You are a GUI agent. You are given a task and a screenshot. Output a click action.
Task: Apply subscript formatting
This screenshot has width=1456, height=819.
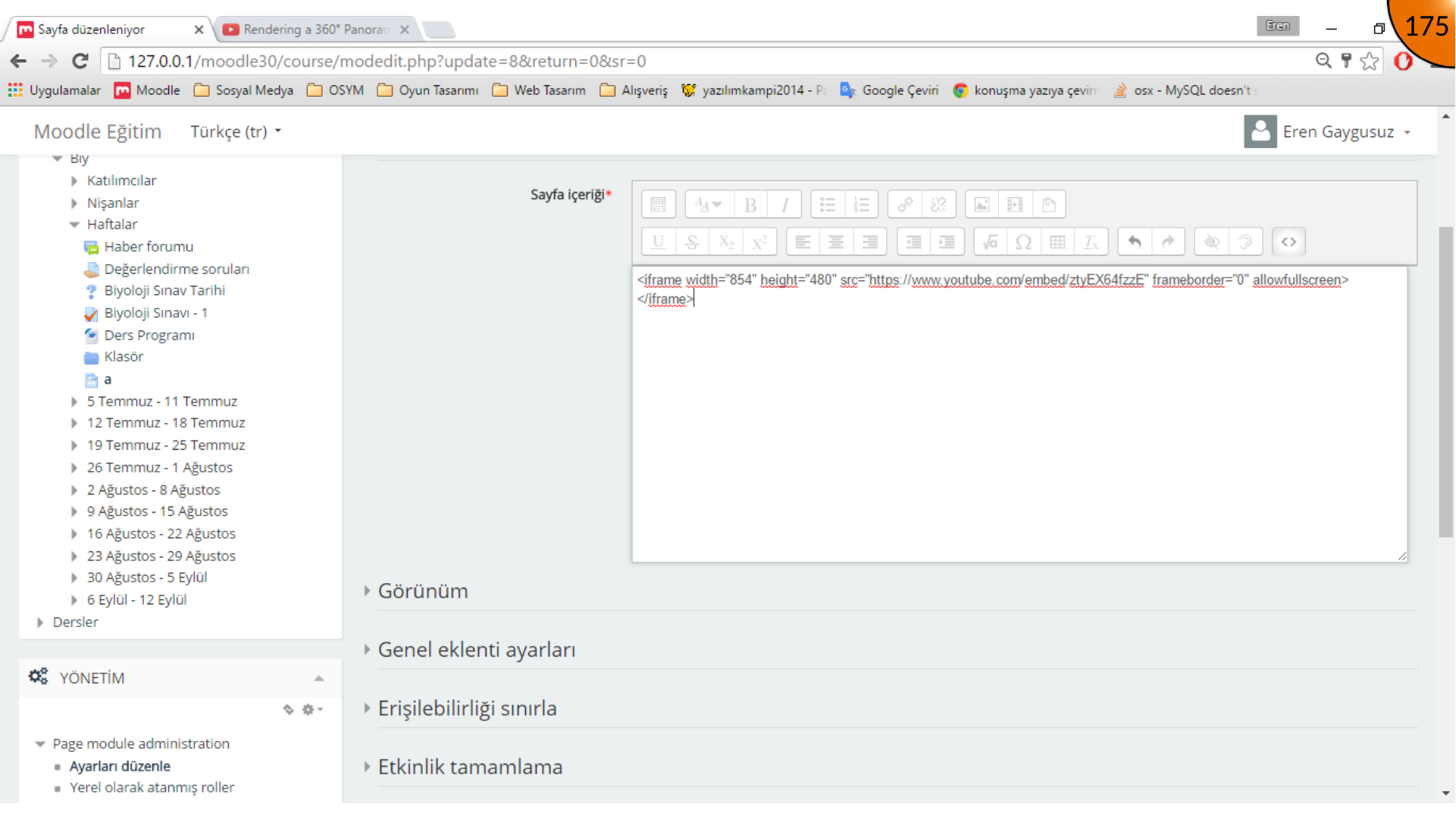pos(725,242)
